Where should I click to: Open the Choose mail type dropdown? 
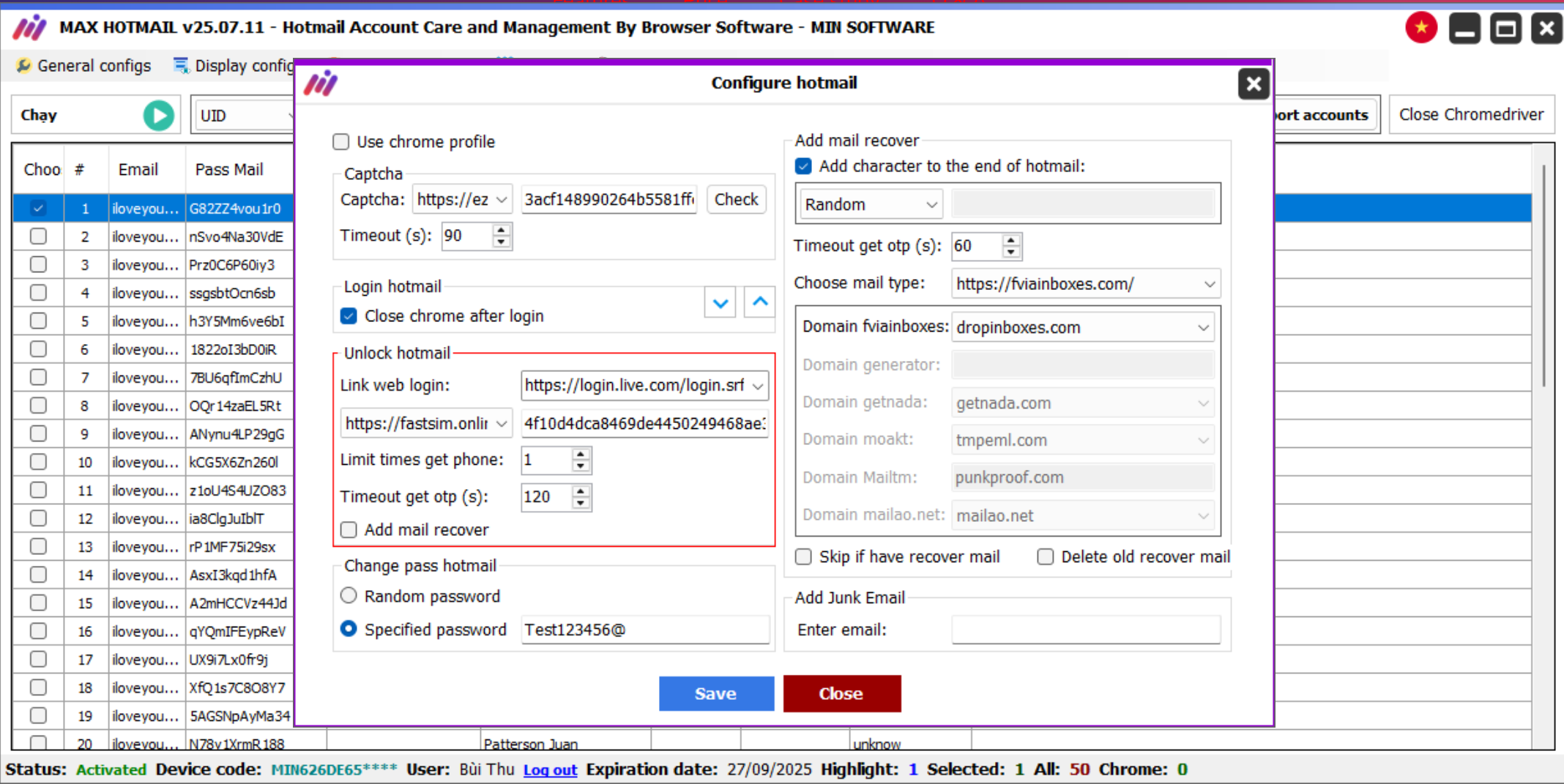(1086, 284)
